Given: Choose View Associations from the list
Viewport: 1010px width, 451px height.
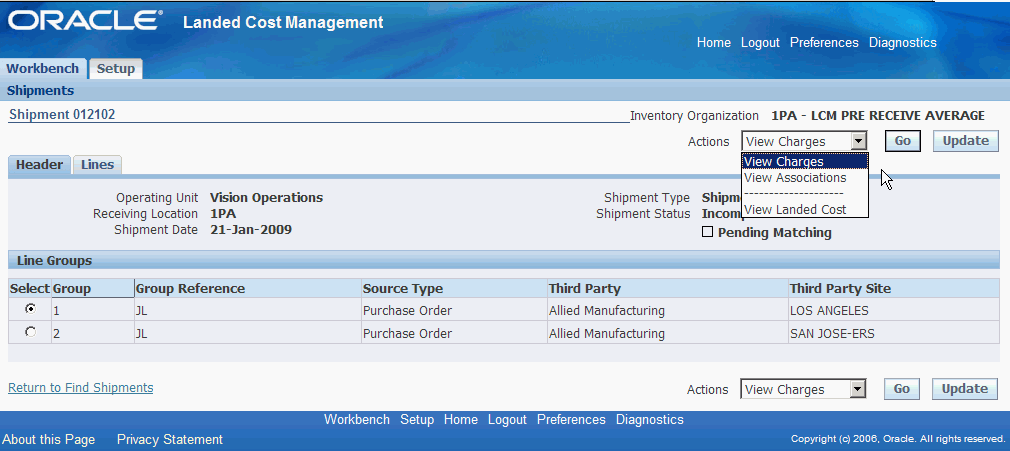Looking at the screenshot, I should coord(805,177).
